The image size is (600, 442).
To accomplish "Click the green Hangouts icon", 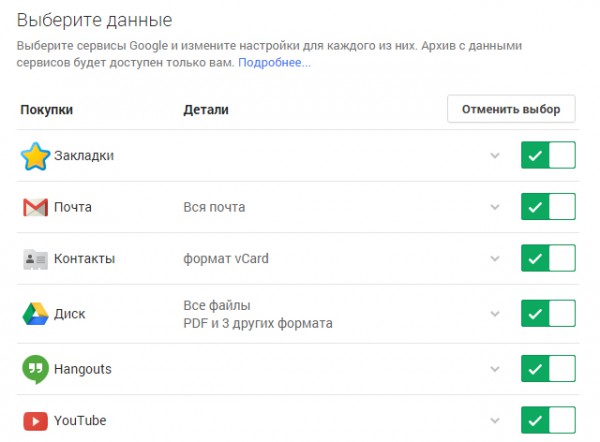I will point(36,369).
